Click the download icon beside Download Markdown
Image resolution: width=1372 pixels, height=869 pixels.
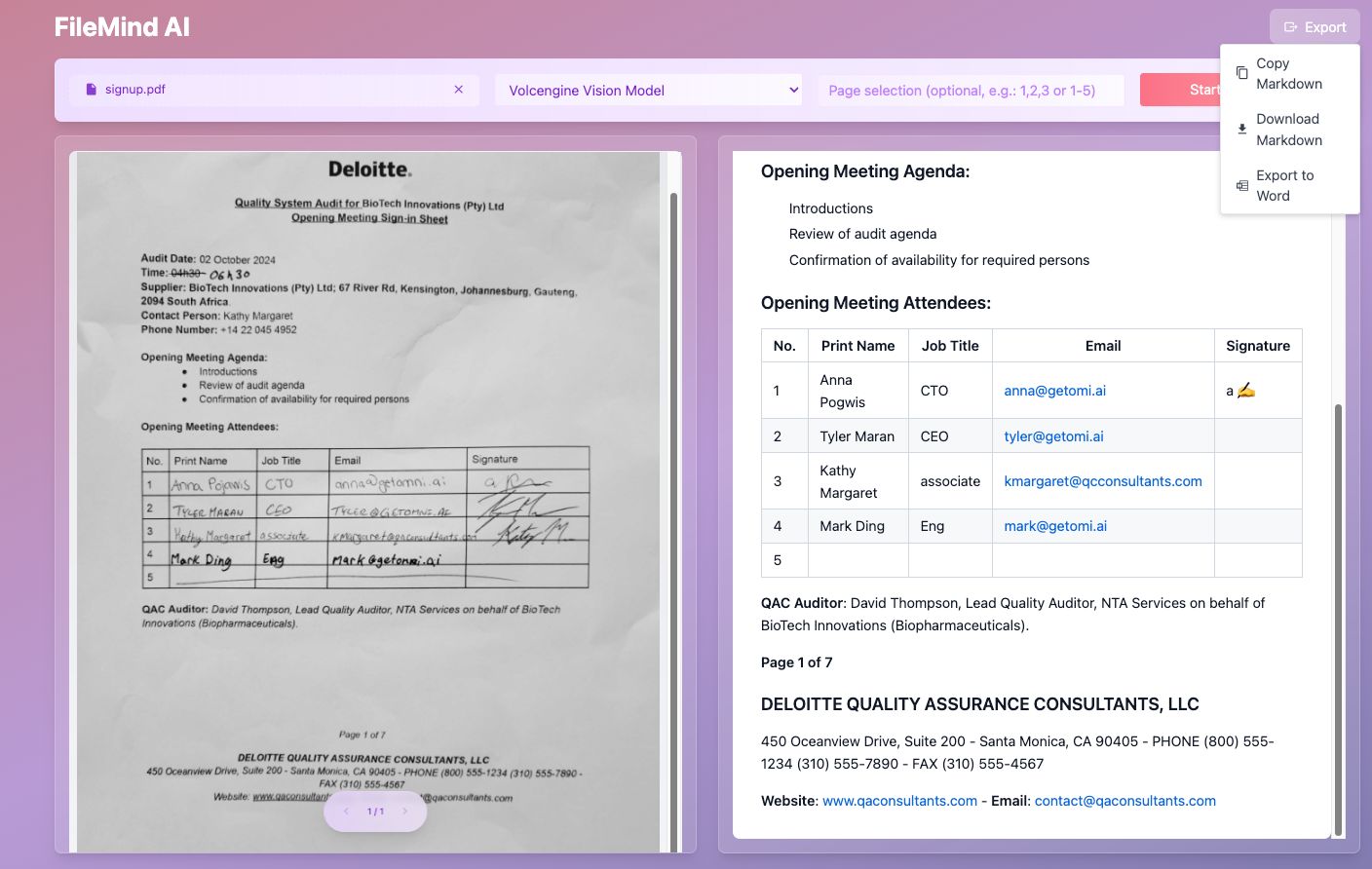click(1241, 129)
